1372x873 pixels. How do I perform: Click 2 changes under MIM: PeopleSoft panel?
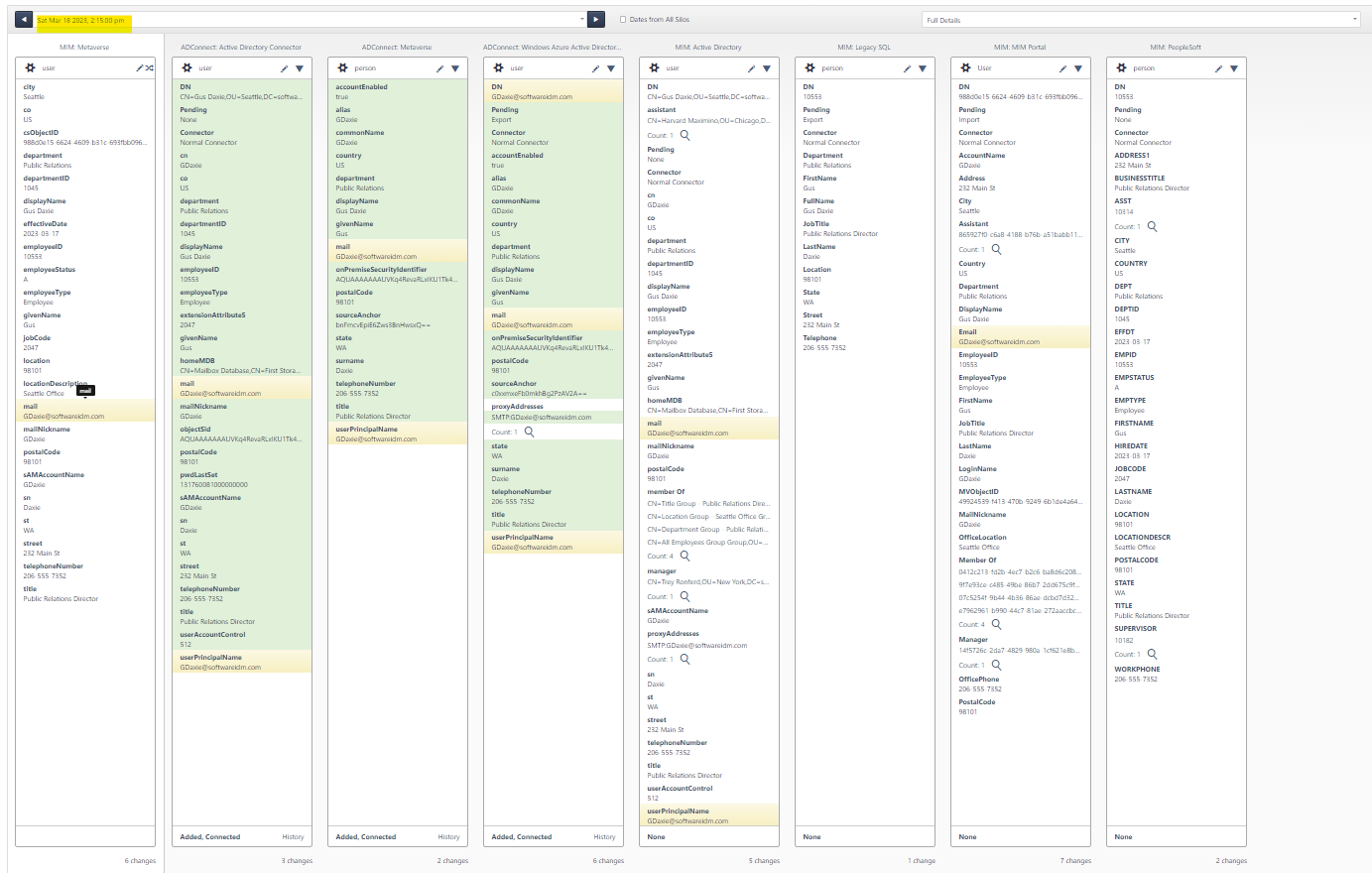coord(1231,861)
